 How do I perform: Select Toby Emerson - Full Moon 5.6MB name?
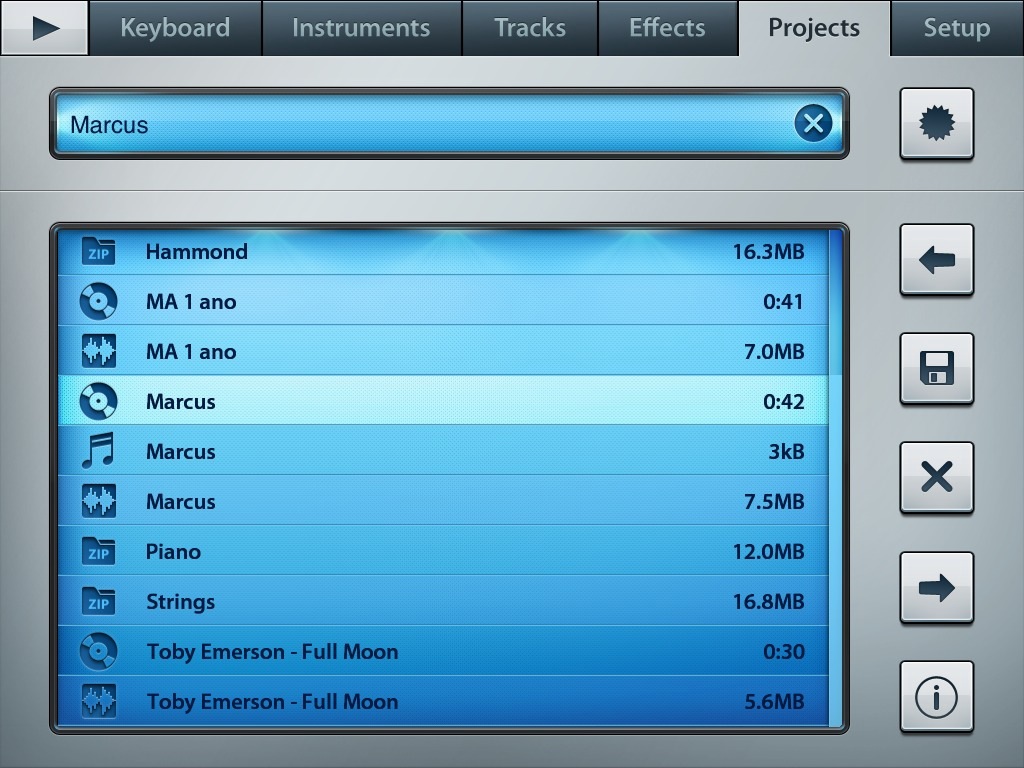coord(272,701)
